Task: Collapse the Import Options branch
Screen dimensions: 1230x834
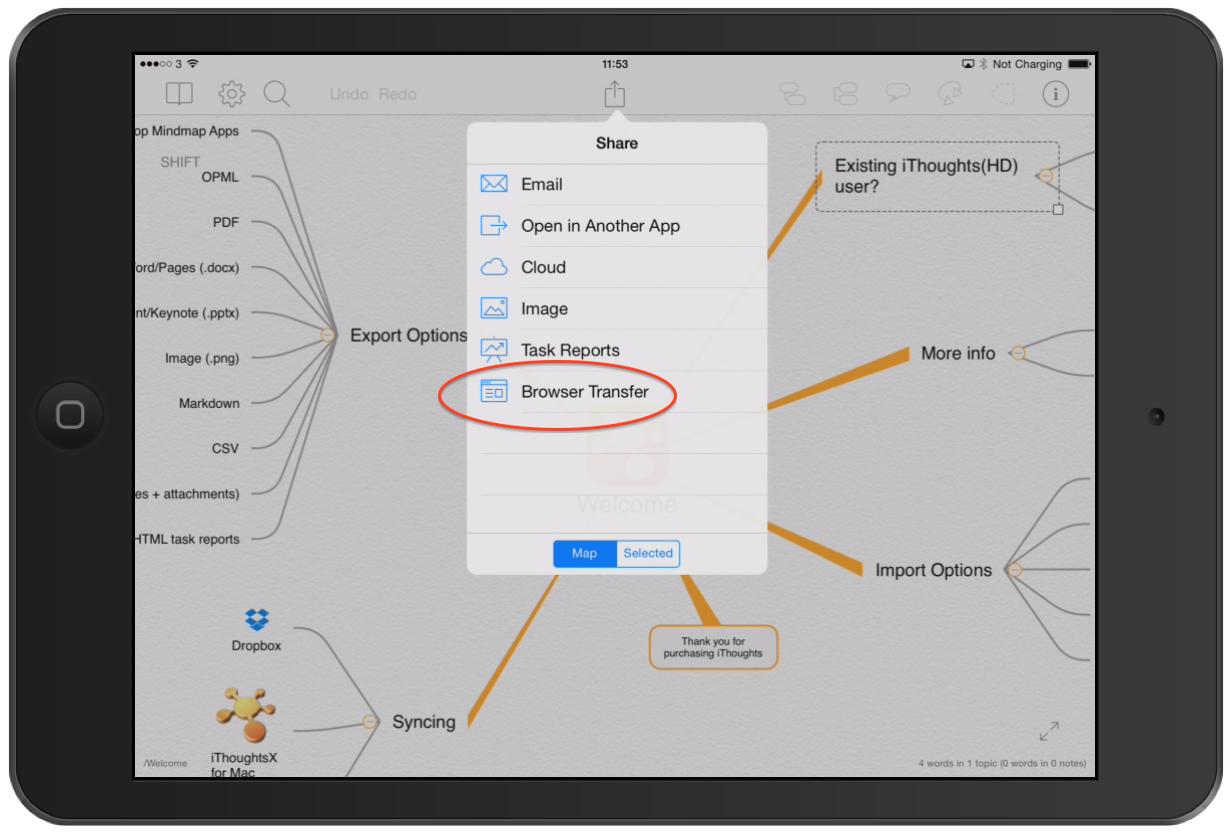Action: 1014,570
